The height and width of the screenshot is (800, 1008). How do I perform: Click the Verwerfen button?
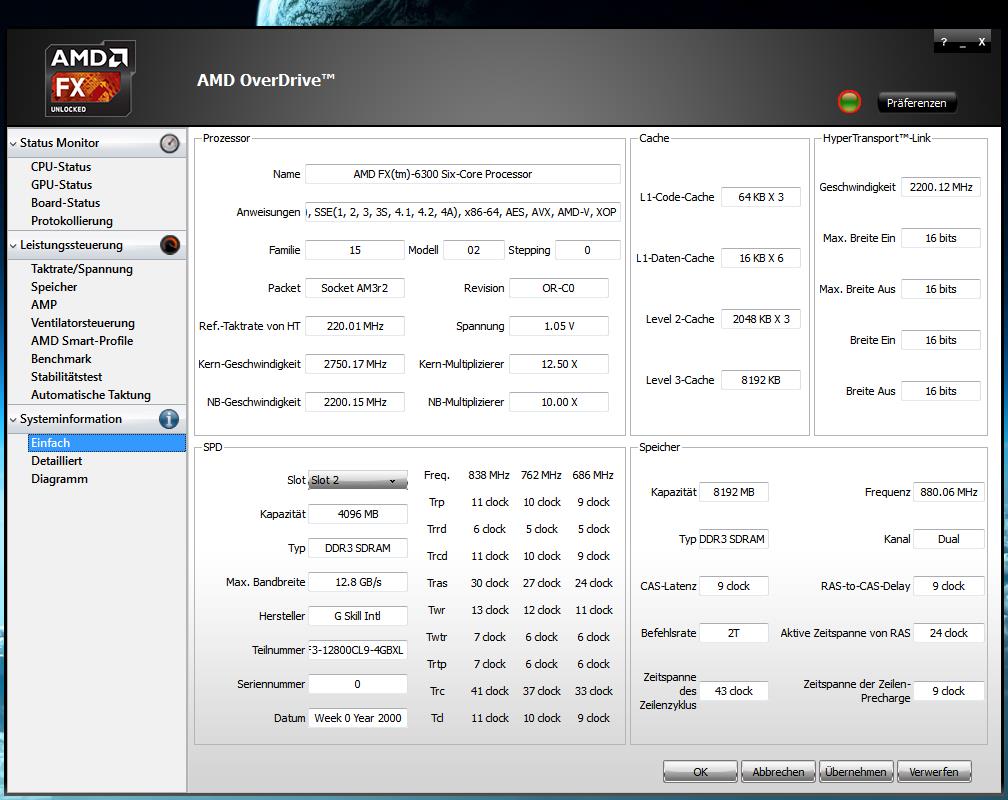click(934, 772)
